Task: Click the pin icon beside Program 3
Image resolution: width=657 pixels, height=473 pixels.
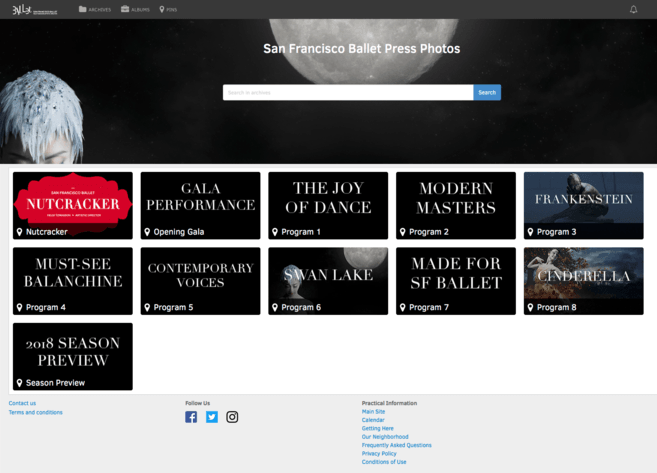Action: (530, 232)
